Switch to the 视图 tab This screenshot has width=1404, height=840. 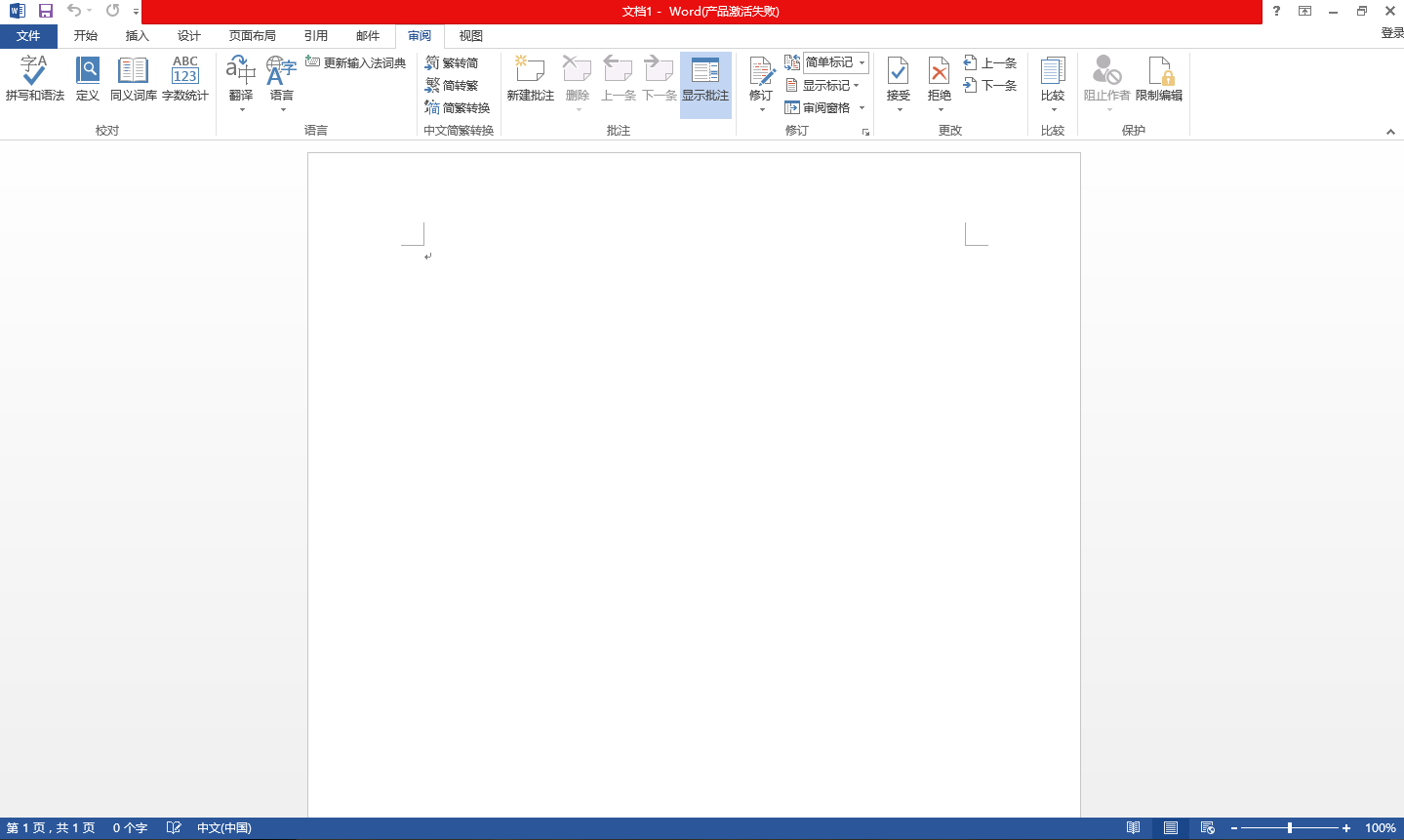[471, 36]
